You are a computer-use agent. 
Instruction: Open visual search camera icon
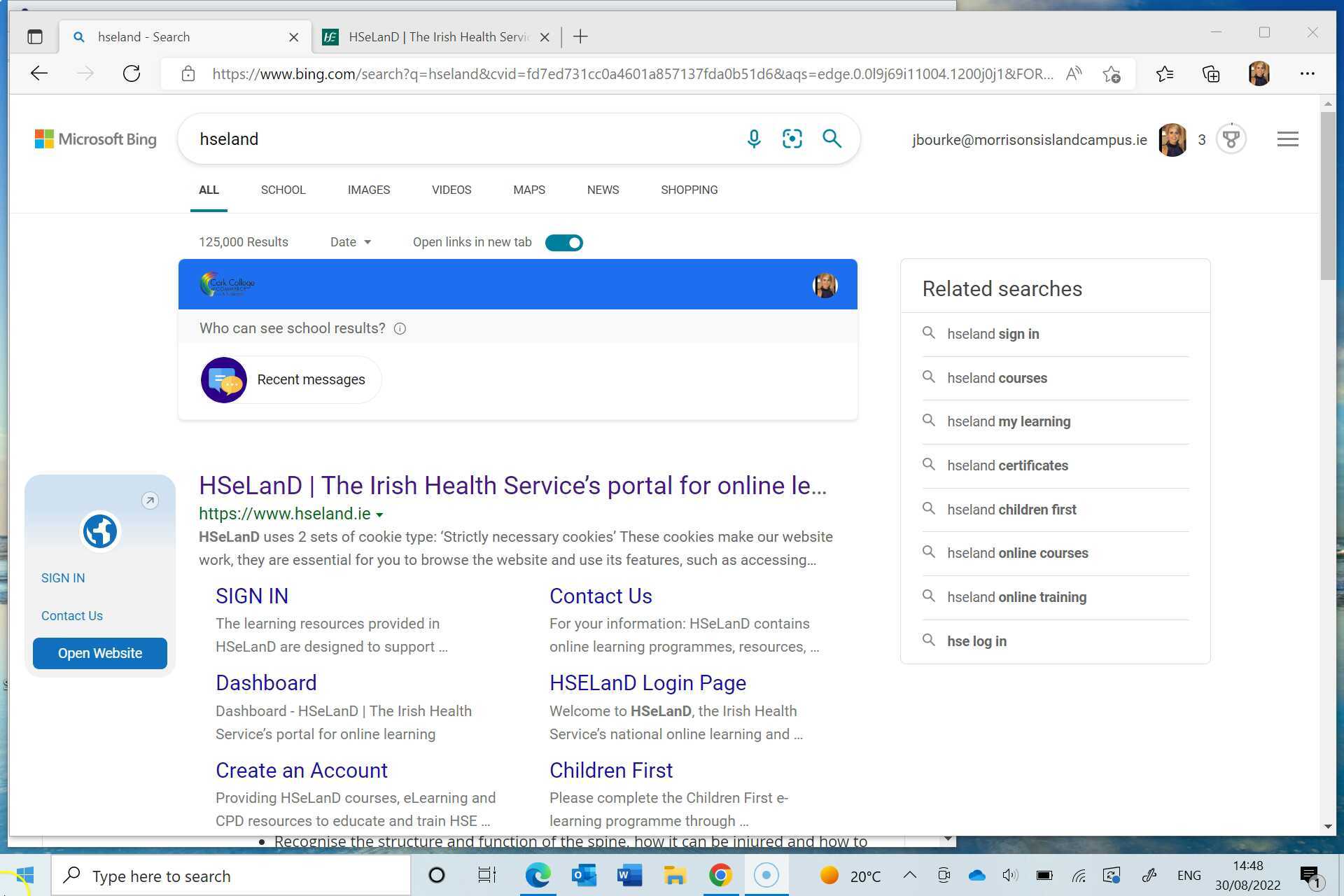pos(792,139)
